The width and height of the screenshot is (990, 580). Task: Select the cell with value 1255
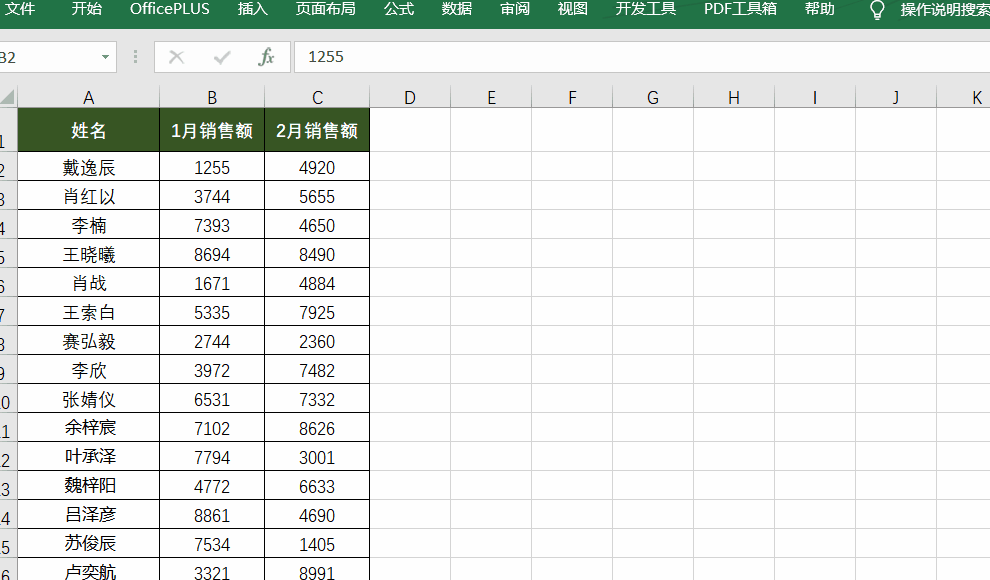pos(212,167)
